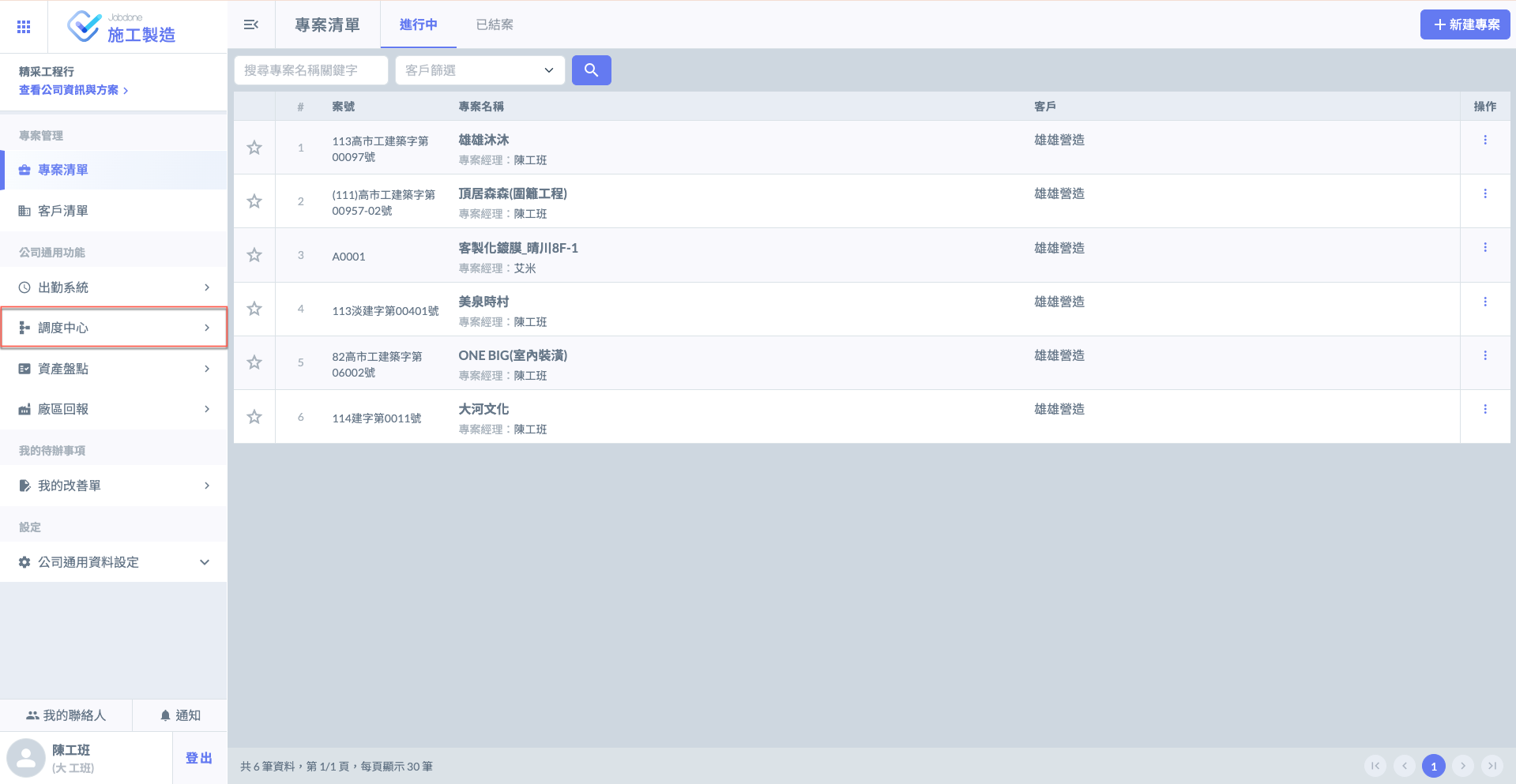
Task: Expand the 調度中心 menu
Action: [114, 328]
